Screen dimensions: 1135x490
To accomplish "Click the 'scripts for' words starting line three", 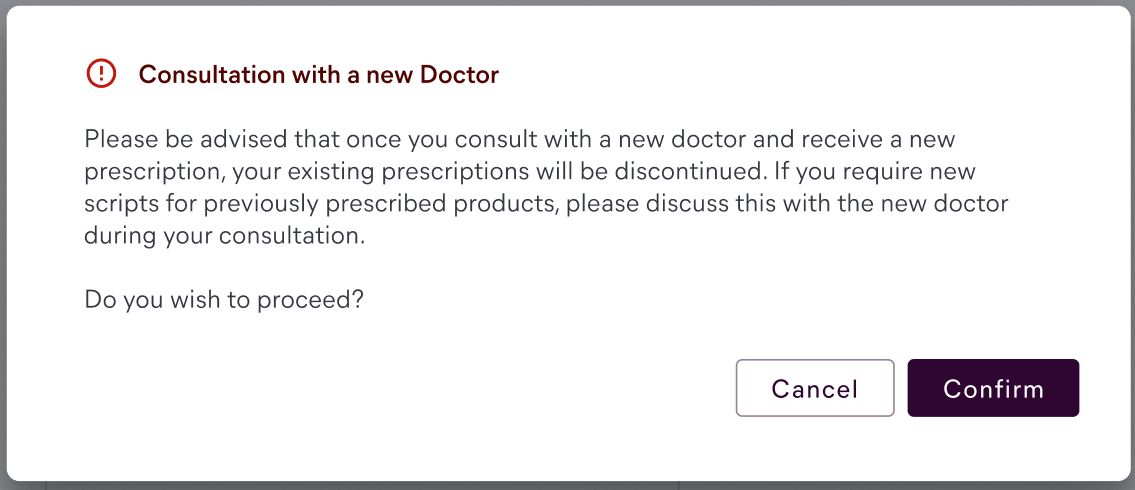I will click(140, 204).
